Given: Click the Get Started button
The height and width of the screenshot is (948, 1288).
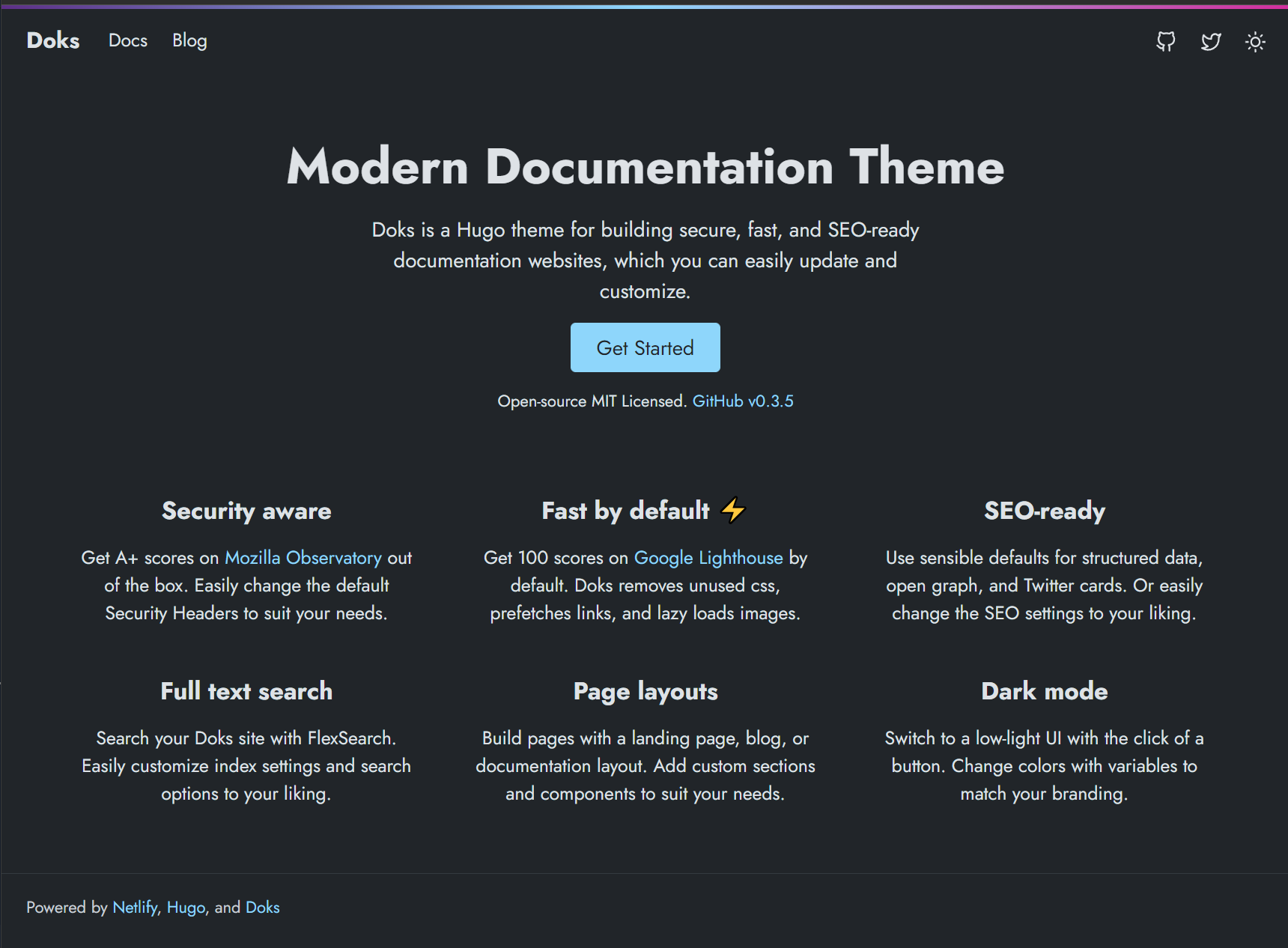Looking at the screenshot, I should pyautogui.click(x=645, y=347).
